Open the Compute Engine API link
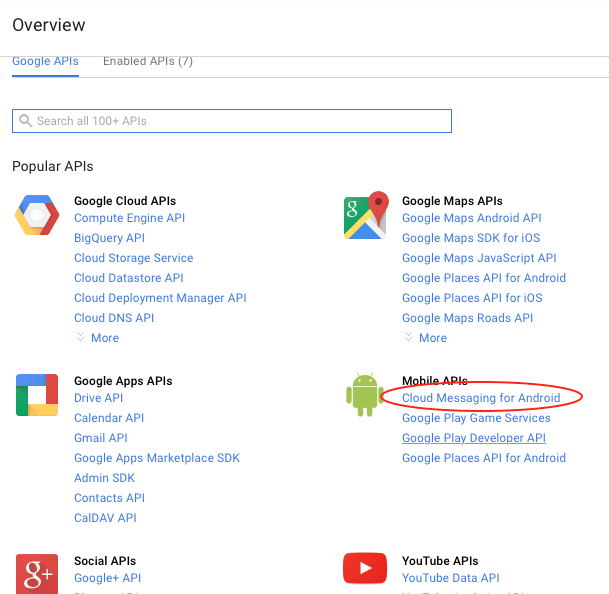This screenshot has height=594, width=609. 129,218
